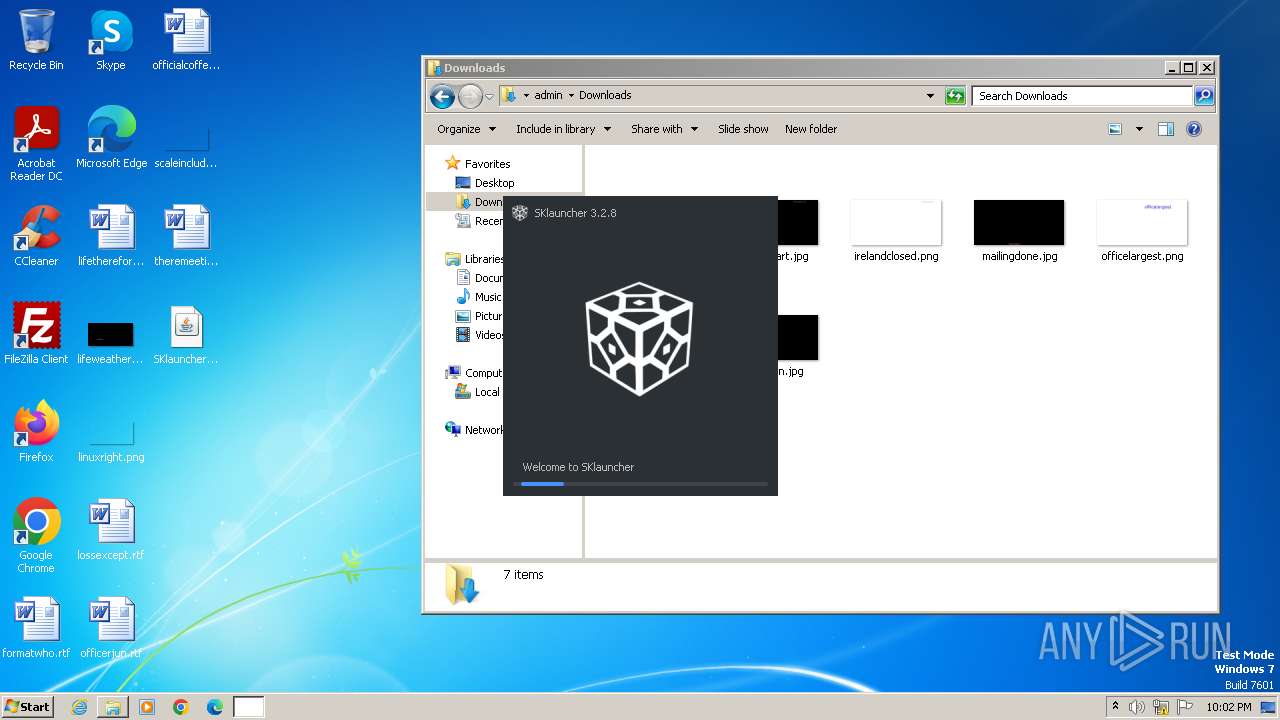Open Explorer help button
The image size is (1280, 720).
1193,129
